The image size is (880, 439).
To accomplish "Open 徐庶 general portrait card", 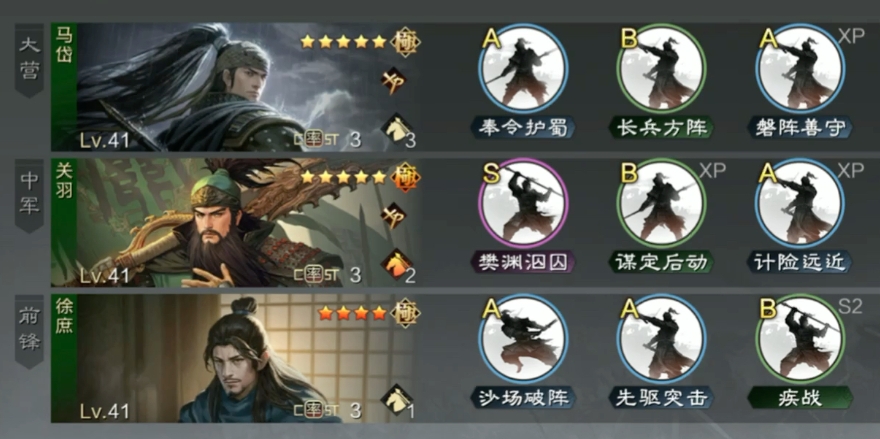I will [236, 358].
